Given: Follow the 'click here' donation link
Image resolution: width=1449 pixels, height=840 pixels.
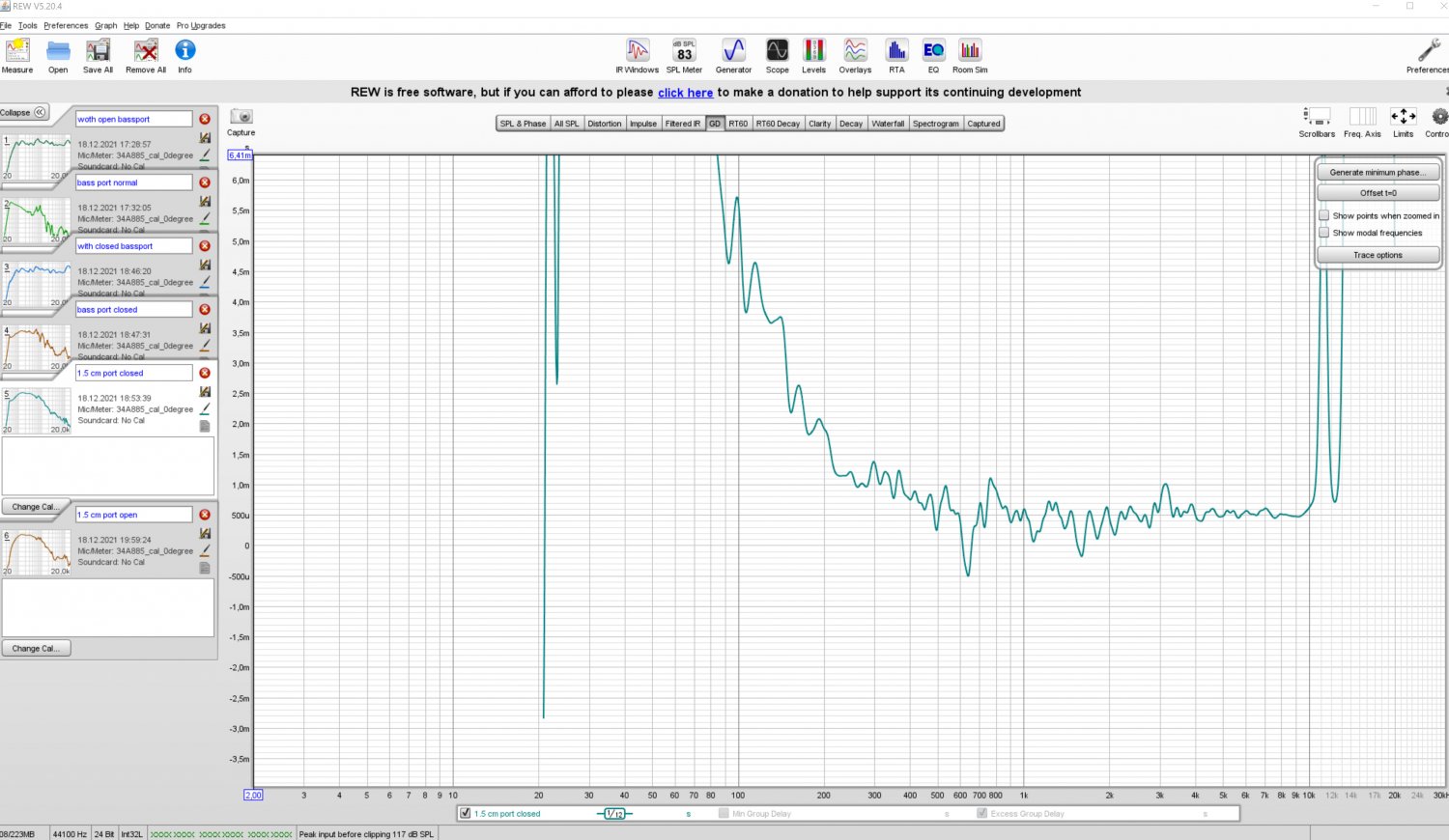Looking at the screenshot, I should [x=685, y=93].
